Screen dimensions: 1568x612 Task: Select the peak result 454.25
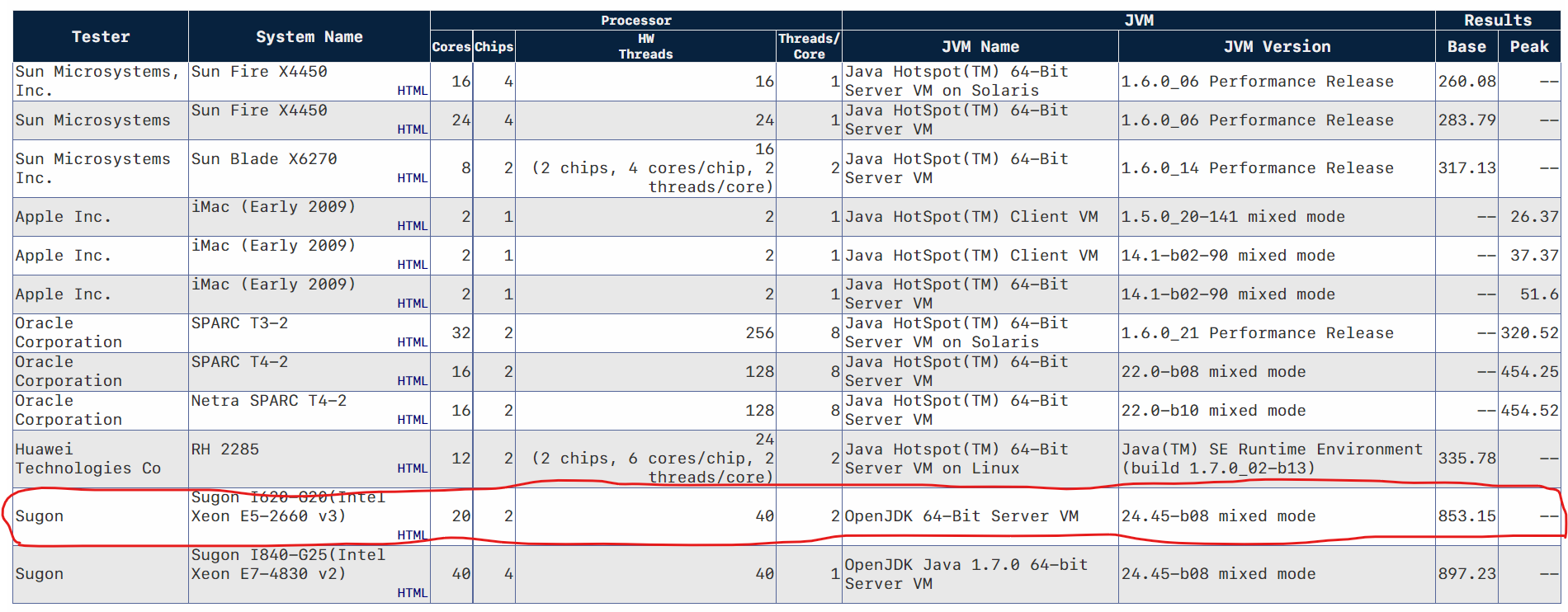tap(1529, 372)
